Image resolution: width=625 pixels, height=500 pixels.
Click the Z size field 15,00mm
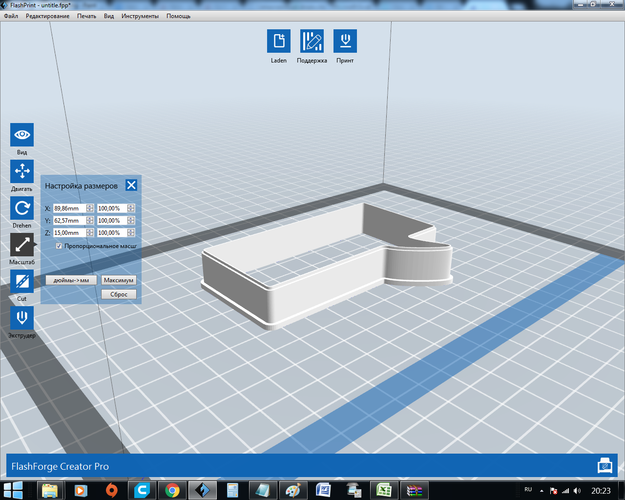click(x=70, y=232)
